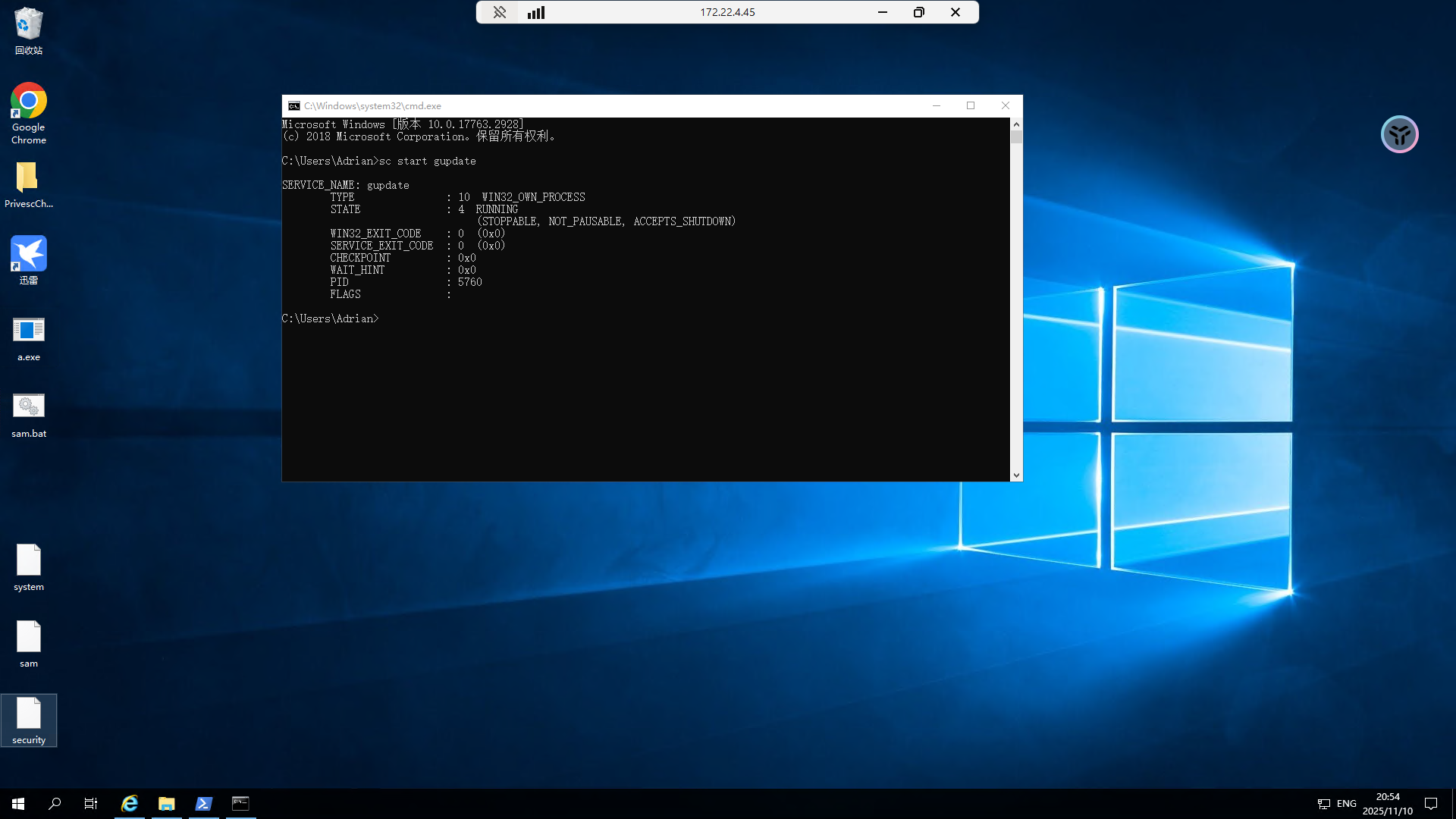
Task: Open the Windows Start menu
Action: 18,804
